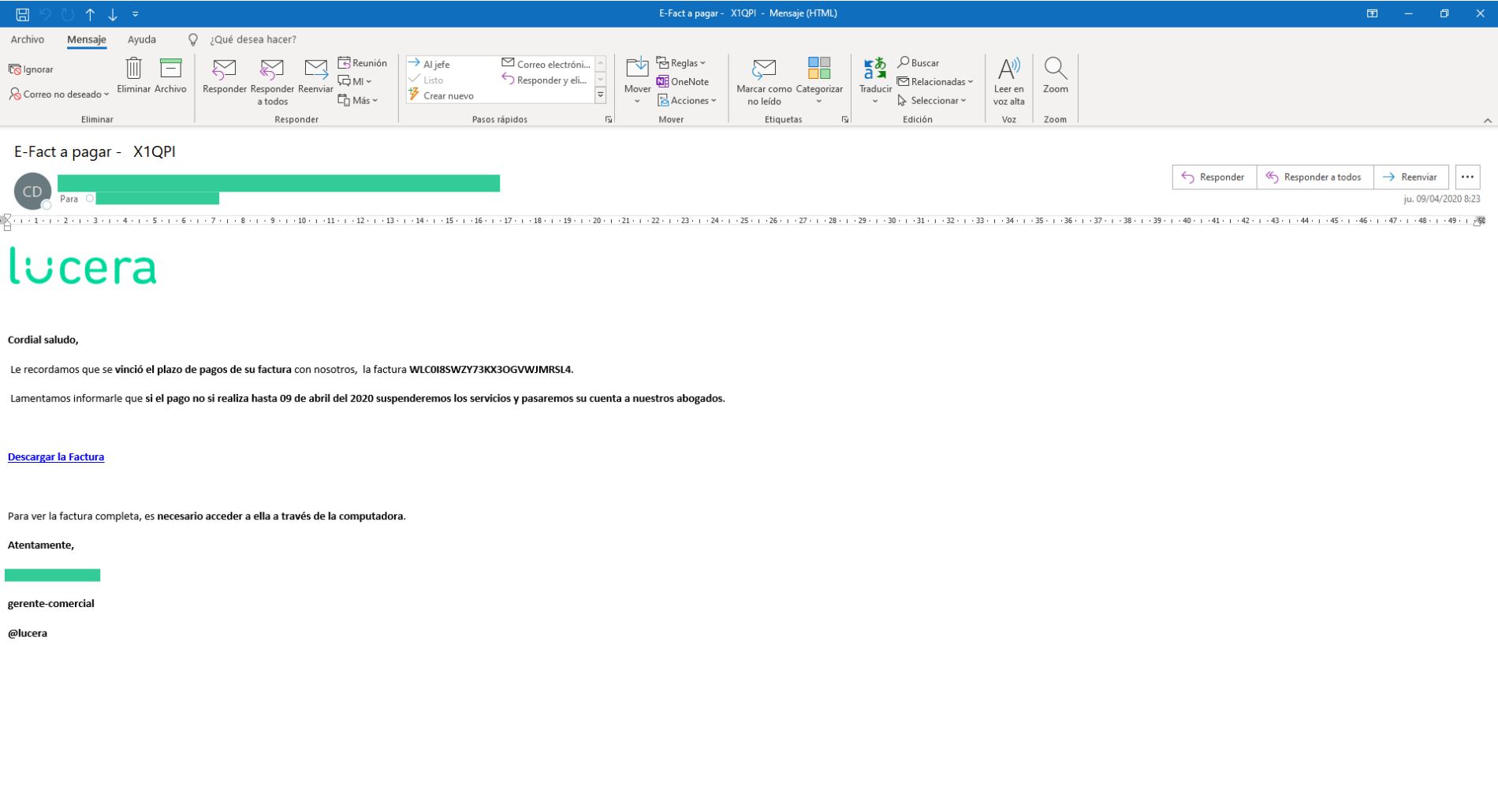This screenshot has width=1498, height=812.
Task: Click the Reenviar icon in ribbon
Action: pyautogui.click(x=315, y=69)
